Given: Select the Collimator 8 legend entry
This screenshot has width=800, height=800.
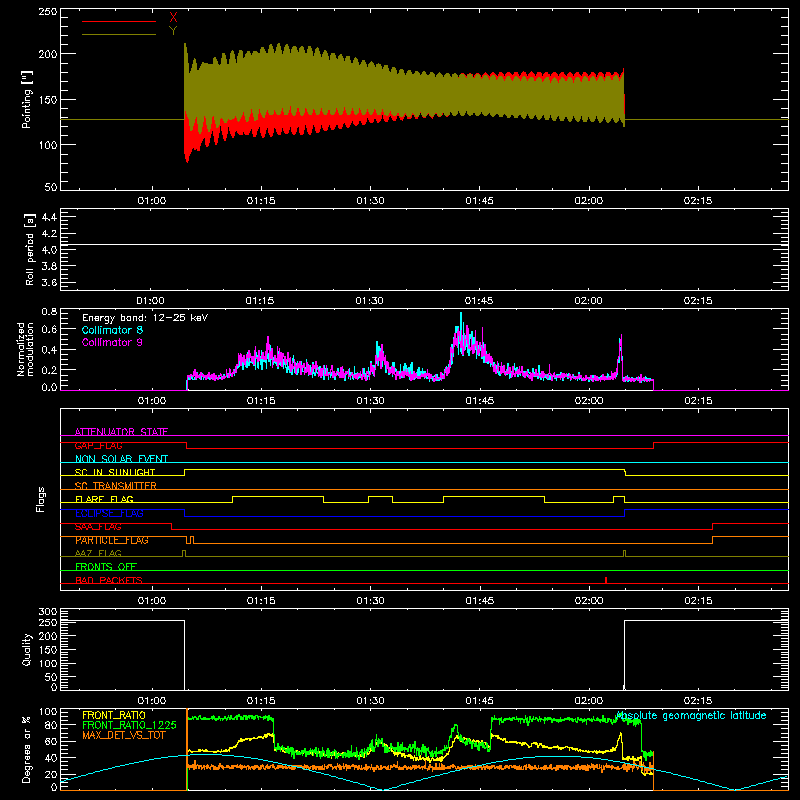Looking at the screenshot, I should (x=112, y=330).
